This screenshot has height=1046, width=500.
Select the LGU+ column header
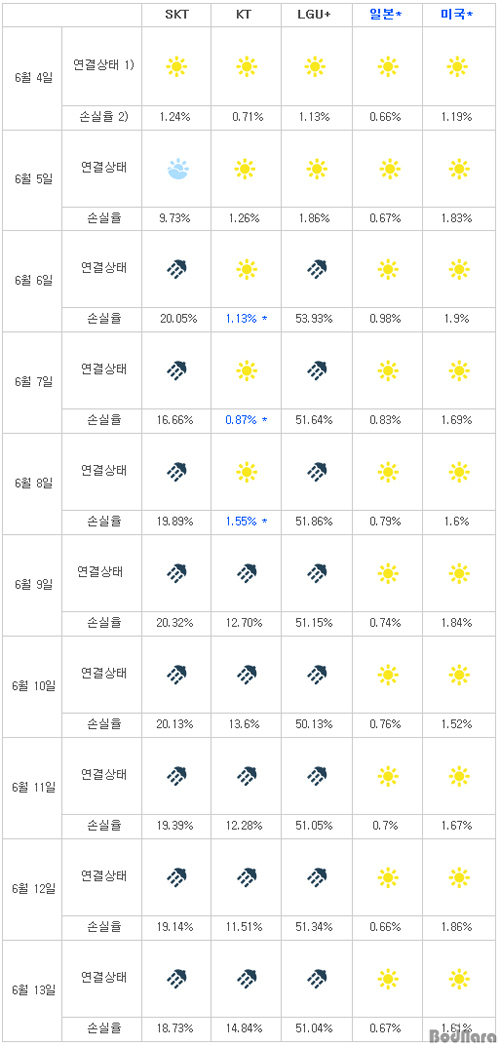pos(317,15)
